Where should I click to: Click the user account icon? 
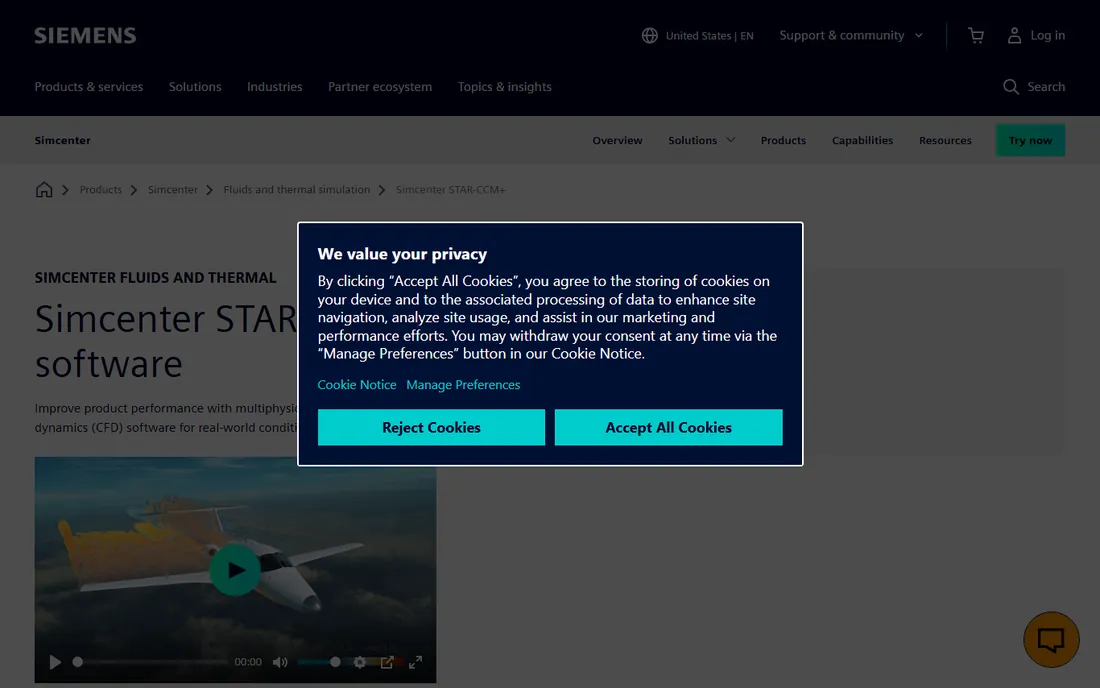click(x=1014, y=35)
